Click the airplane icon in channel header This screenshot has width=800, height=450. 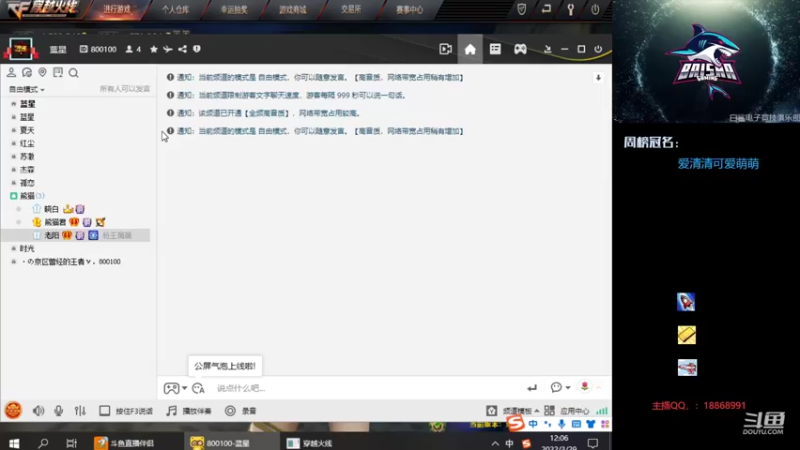(168, 49)
